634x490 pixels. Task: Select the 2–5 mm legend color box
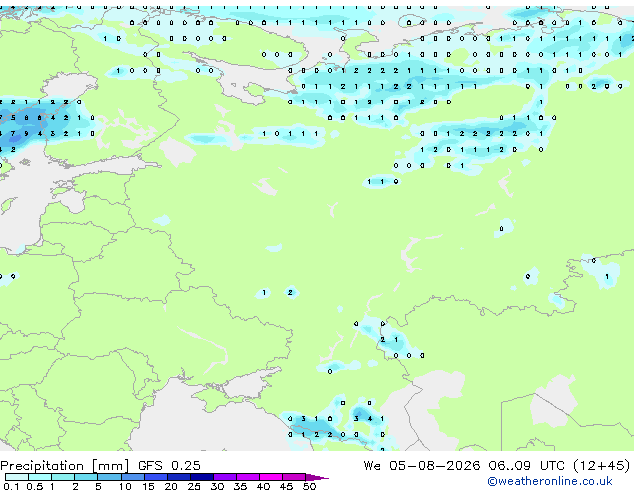(86, 477)
